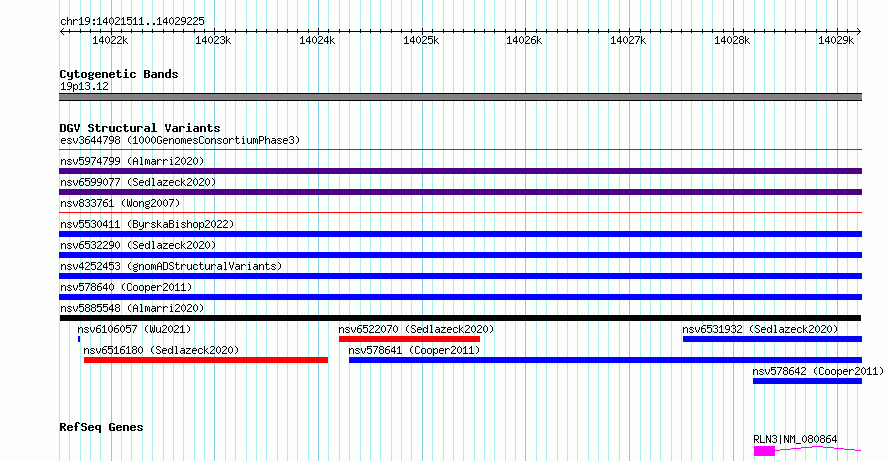The image size is (890, 461).
Task: Select the nsv4252453 blue variant bar
Action: click(460, 276)
